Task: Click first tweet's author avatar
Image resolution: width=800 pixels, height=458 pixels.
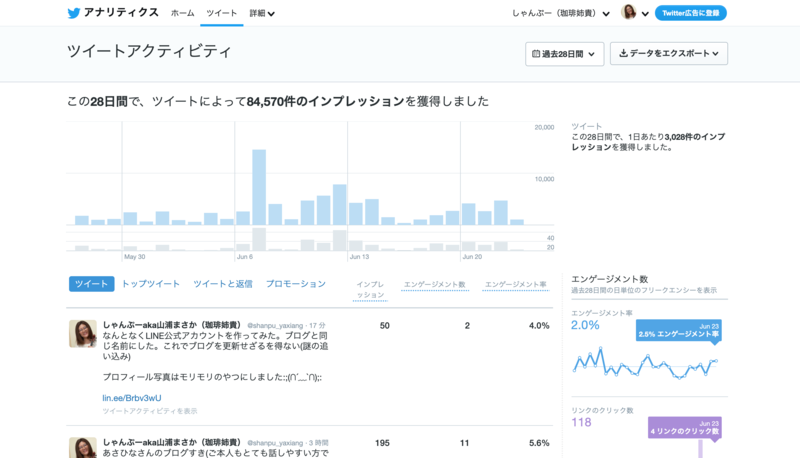Action: pyautogui.click(x=83, y=334)
